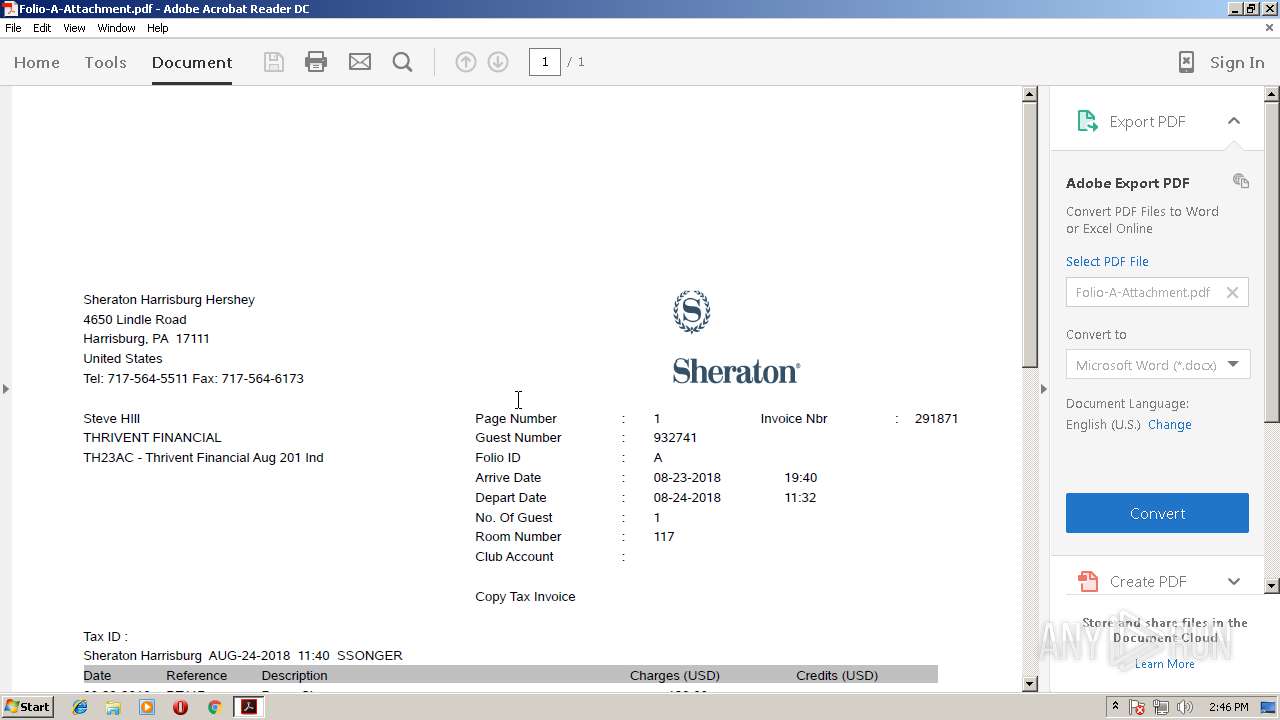Click the document vertical scrollbar thumb

(1030, 236)
